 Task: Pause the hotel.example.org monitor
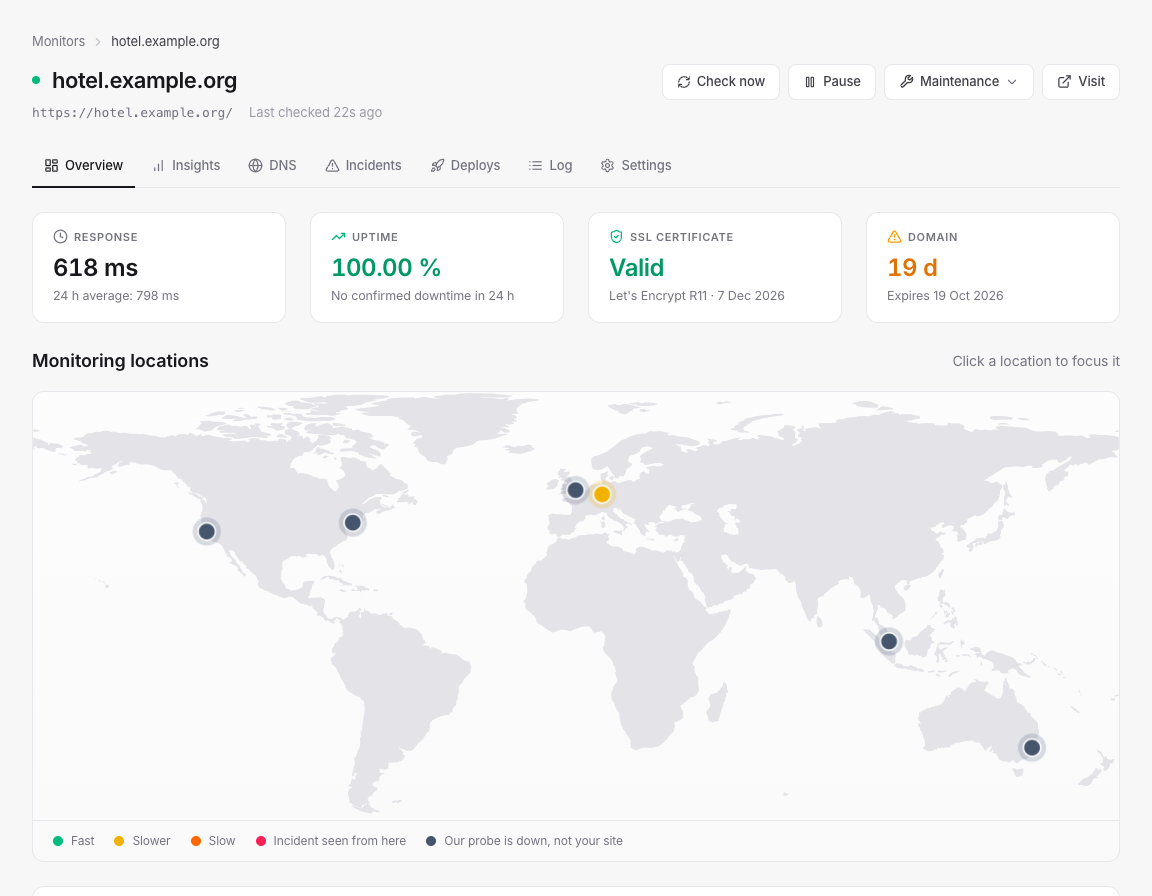(832, 82)
